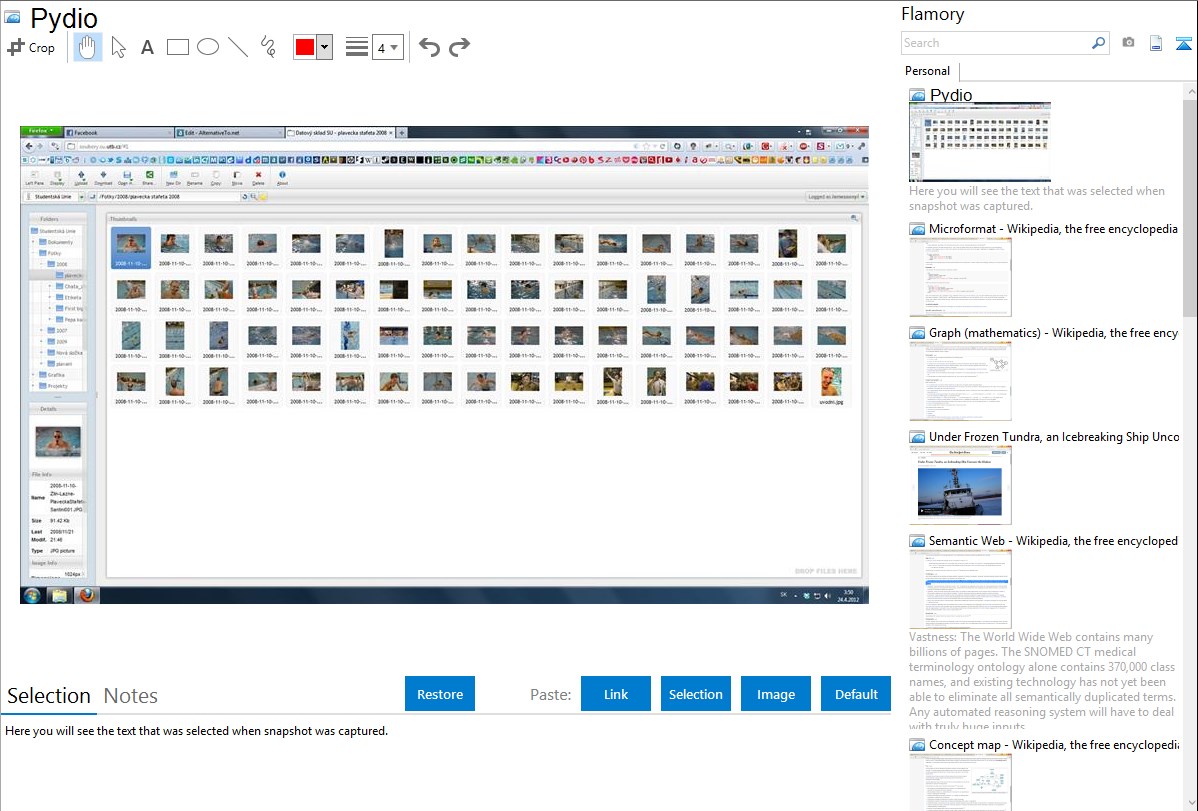Open the Personal tab
The image size is (1198, 811).
pyautogui.click(x=928, y=71)
